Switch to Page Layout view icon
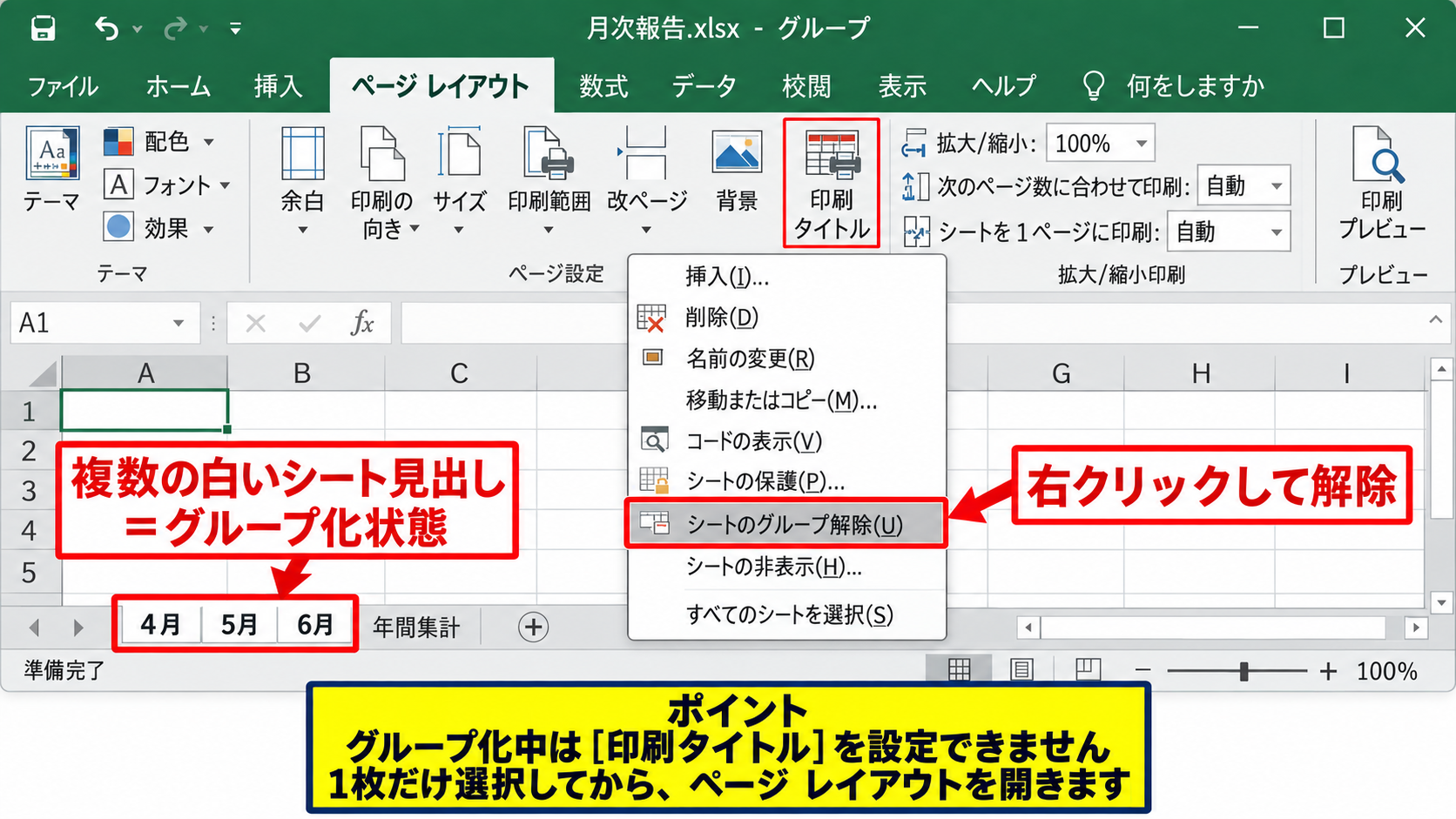 (x=1021, y=669)
